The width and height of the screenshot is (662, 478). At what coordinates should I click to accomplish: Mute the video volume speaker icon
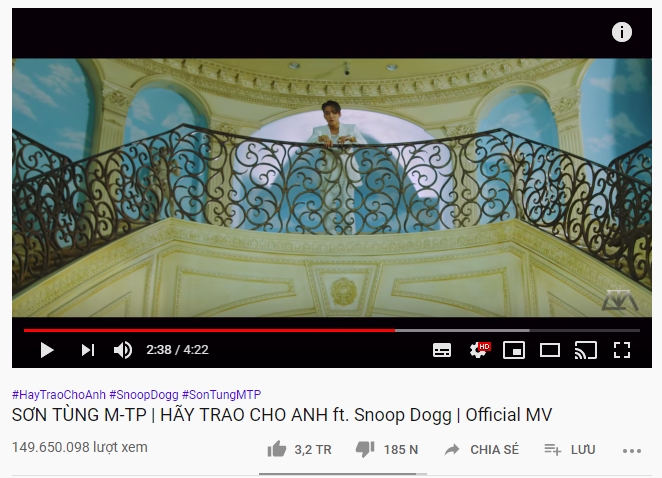pyautogui.click(x=123, y=350)
